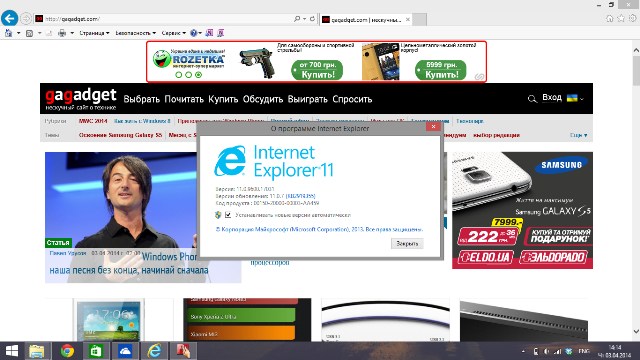Open the Обсудить menu on gagadget
This screenshot has width=640, height=360.
click(x=262, y=99)
